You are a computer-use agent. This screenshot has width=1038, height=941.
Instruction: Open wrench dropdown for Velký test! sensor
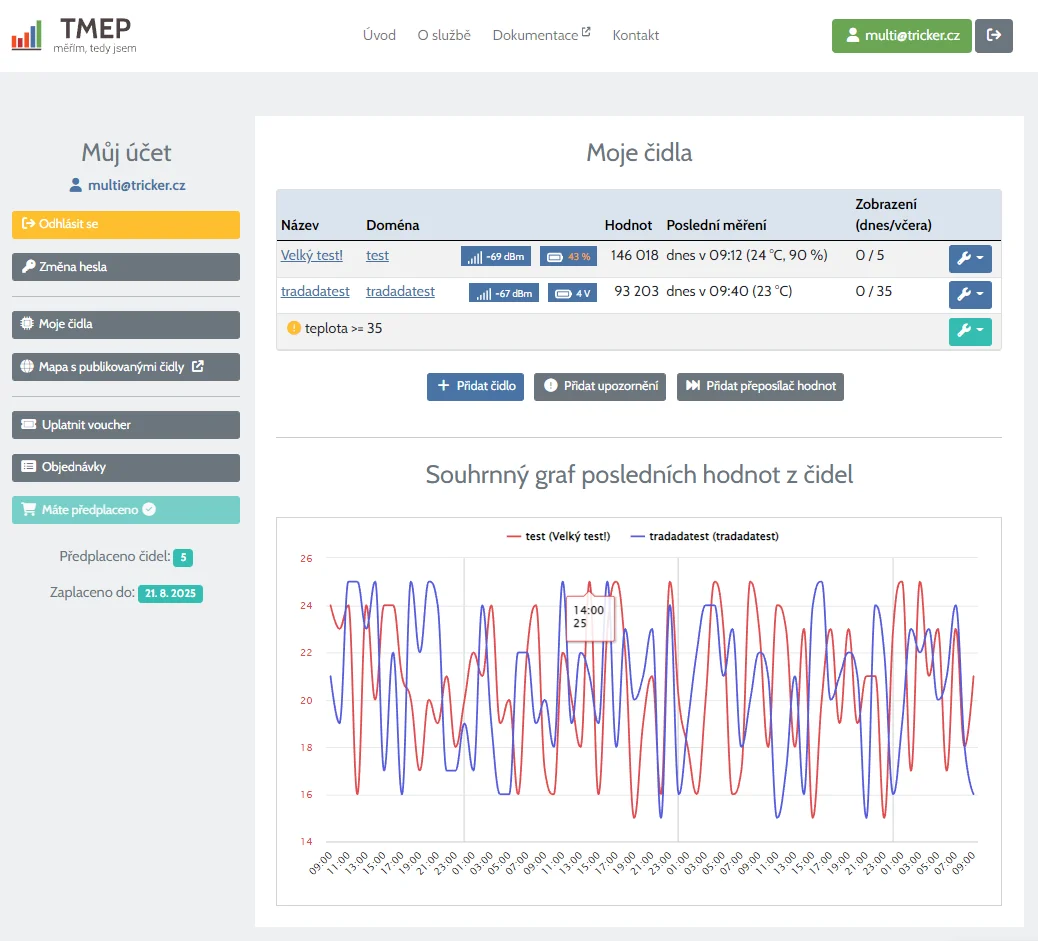(969, 259)
